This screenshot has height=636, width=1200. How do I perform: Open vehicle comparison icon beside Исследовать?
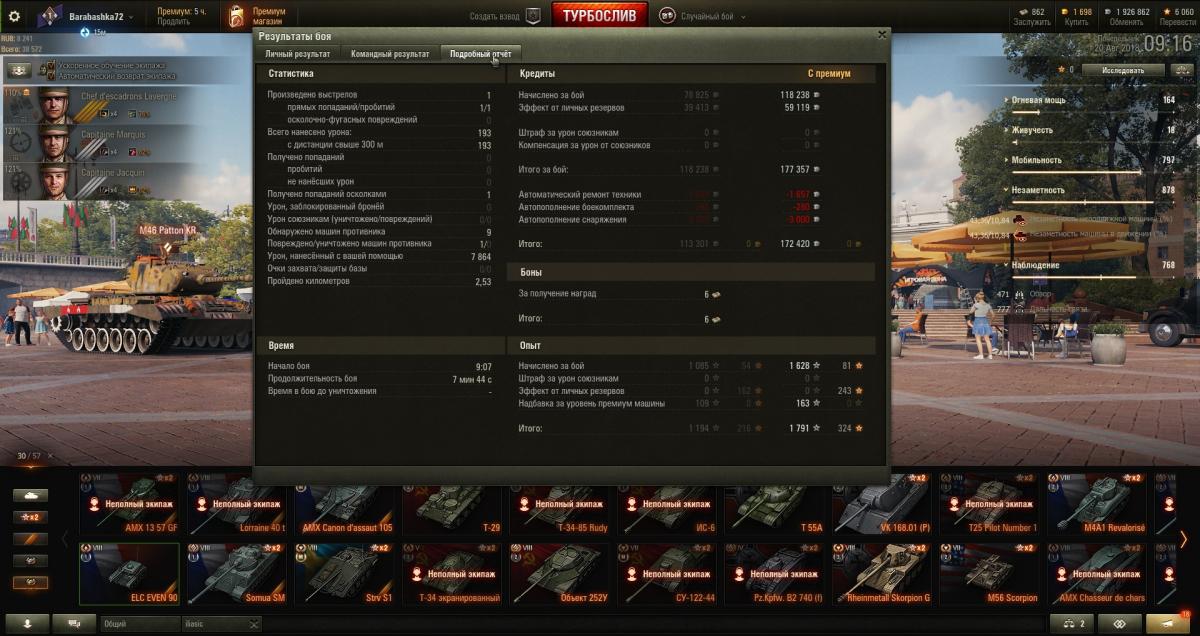coord(1181,70)
